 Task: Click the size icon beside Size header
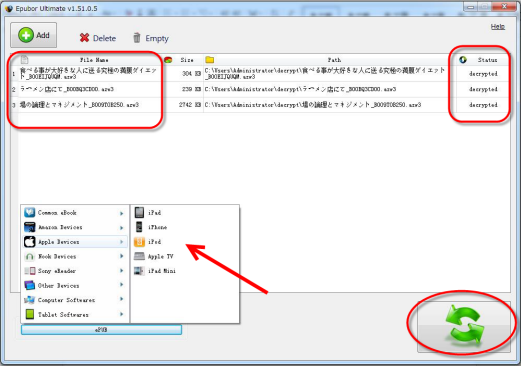point(168,60)
